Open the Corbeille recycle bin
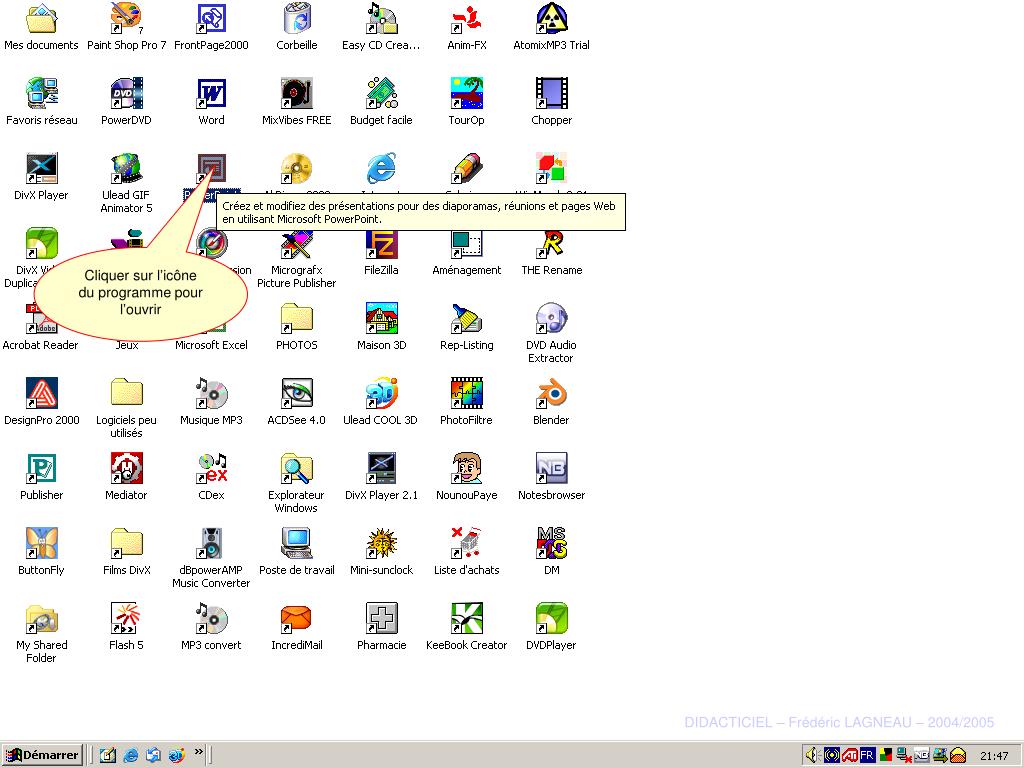 pos(297,19)
